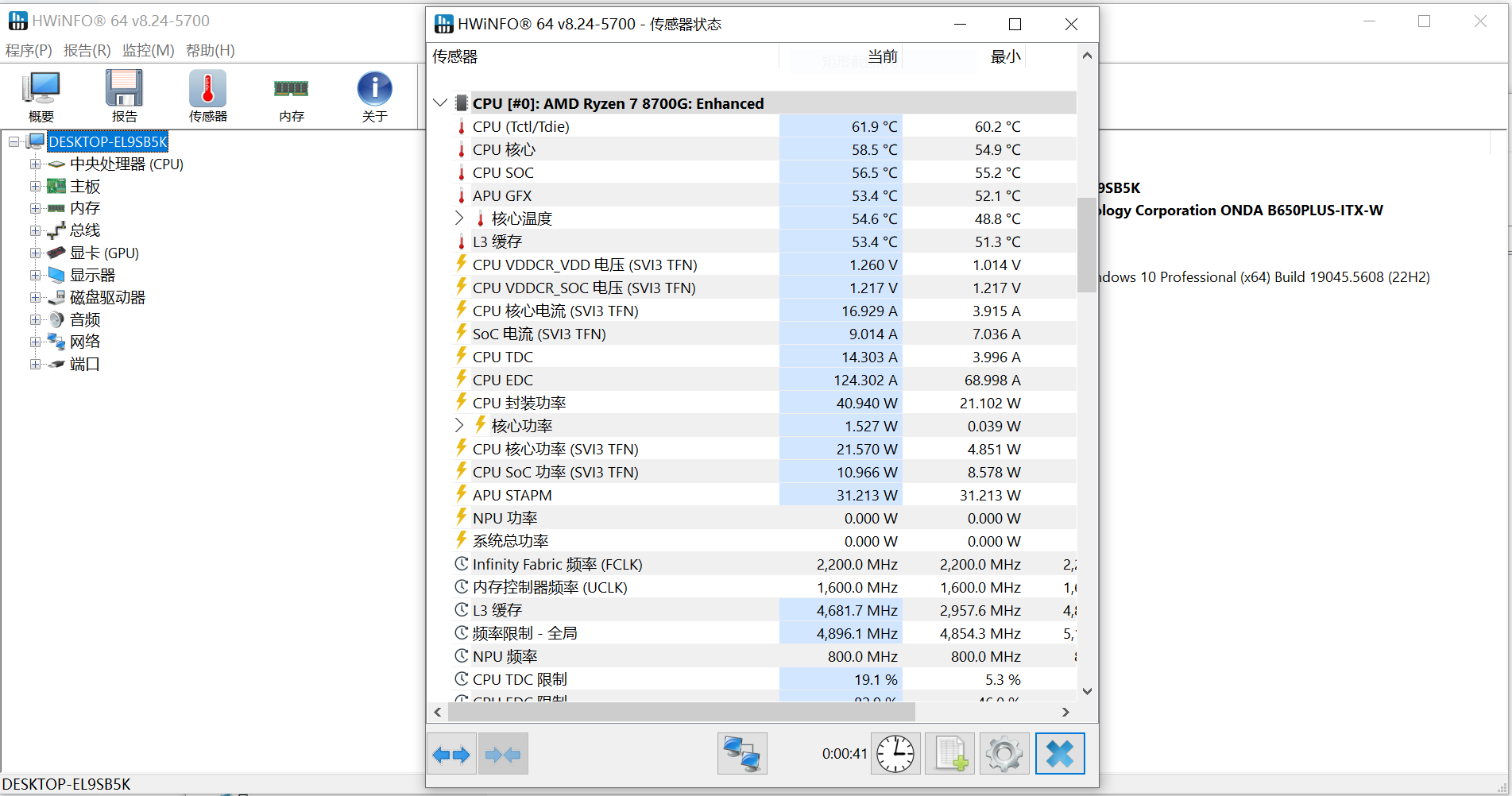The height and width of the screenshot is (796, 1512).
Task: Maximize the sensor status window
Action: click(1015, 25)
